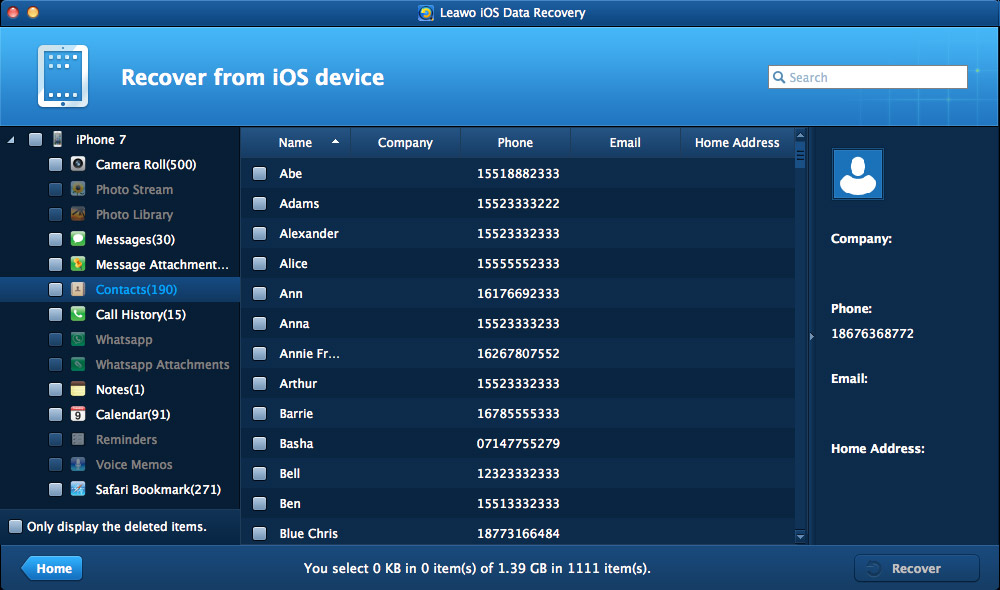
Task: Select the Phone column header
Action: (x=515, y=143)
